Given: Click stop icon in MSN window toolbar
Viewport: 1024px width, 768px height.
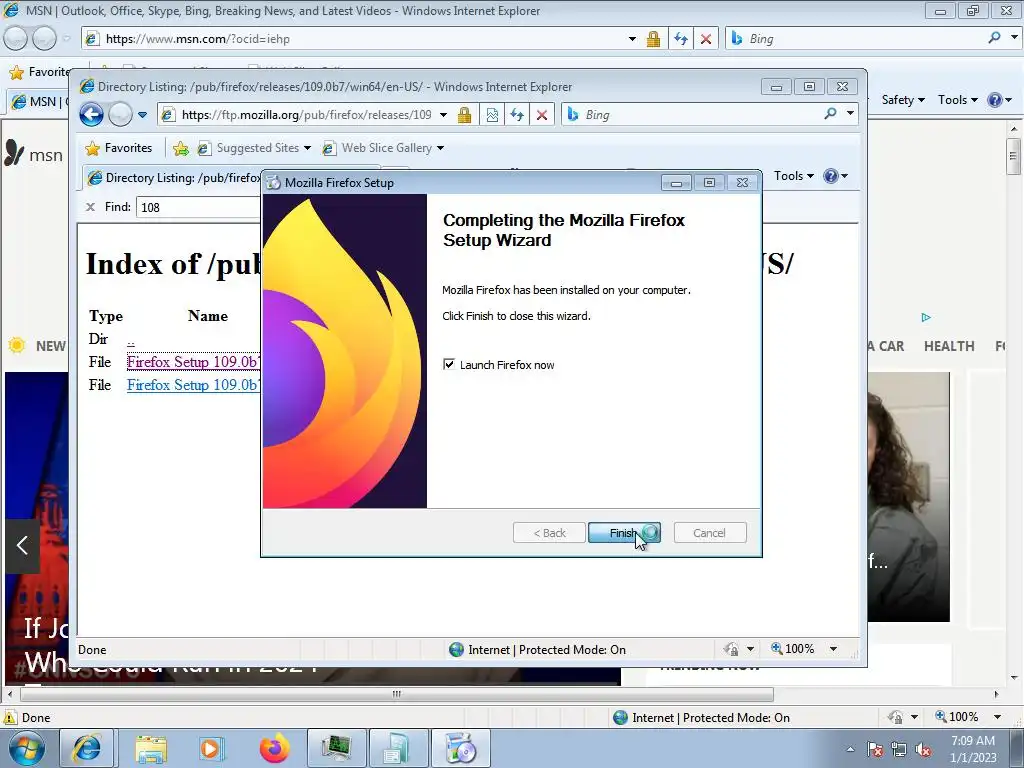Looking at the screenshot, I should point(706,39).
